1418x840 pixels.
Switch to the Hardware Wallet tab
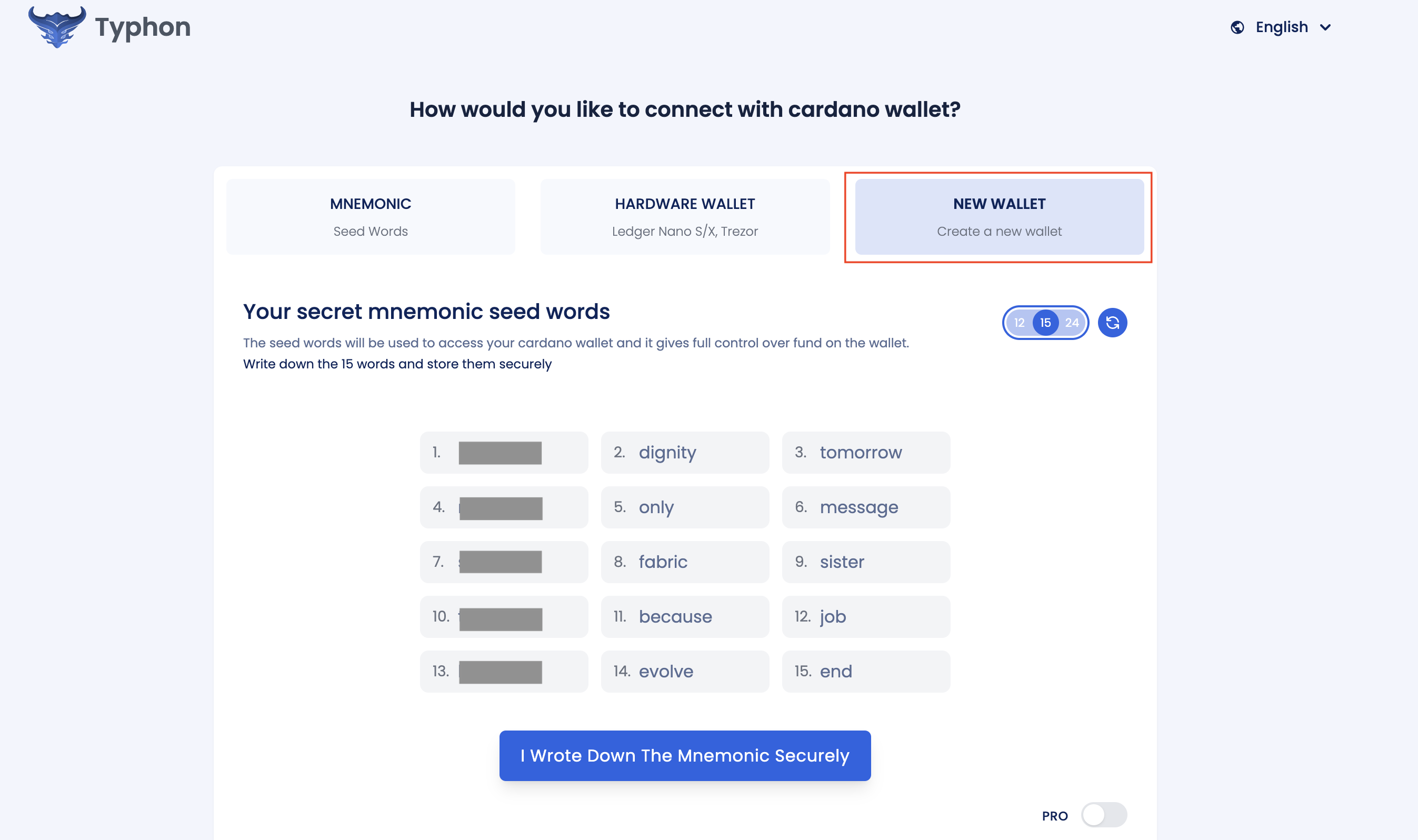pyautogui.click(x=685, y=217)
